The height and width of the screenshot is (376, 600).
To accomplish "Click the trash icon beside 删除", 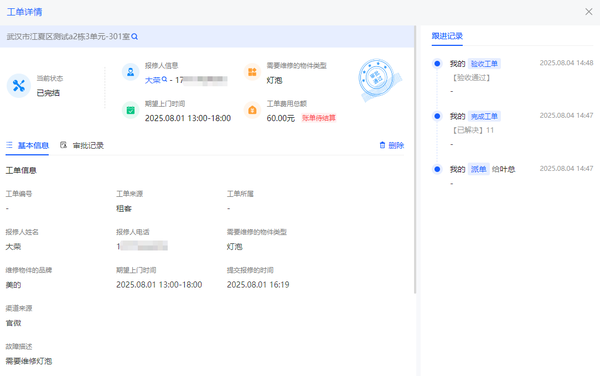I will pyautogui.click(x=382, y=145).
